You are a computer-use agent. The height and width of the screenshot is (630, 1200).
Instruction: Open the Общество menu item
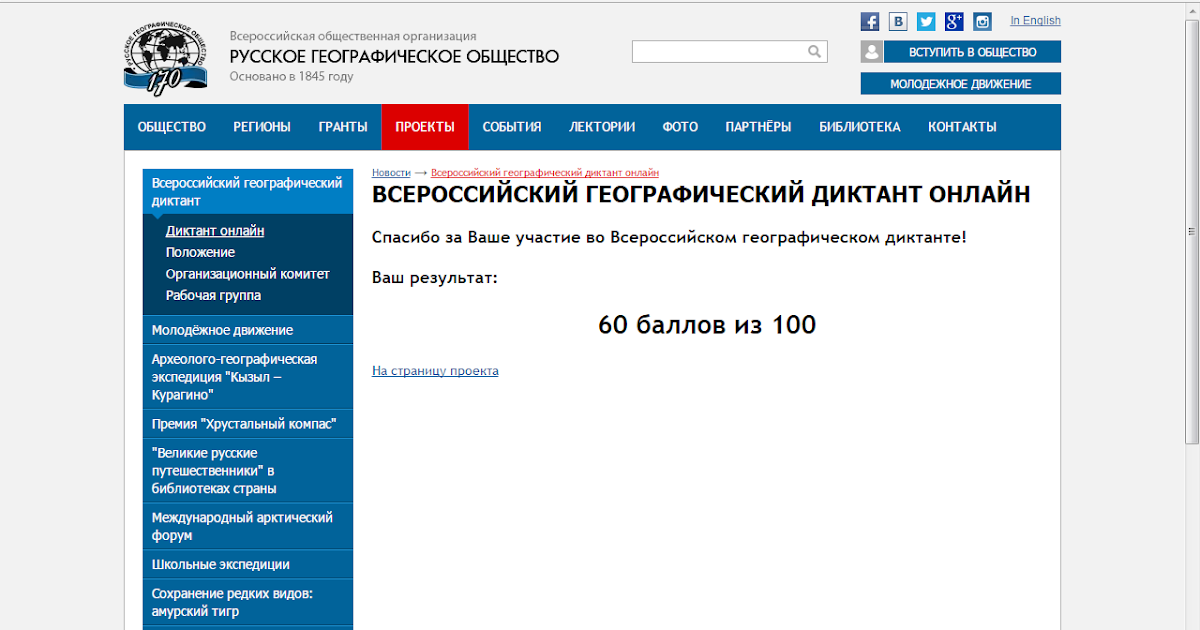pos(172,127)
